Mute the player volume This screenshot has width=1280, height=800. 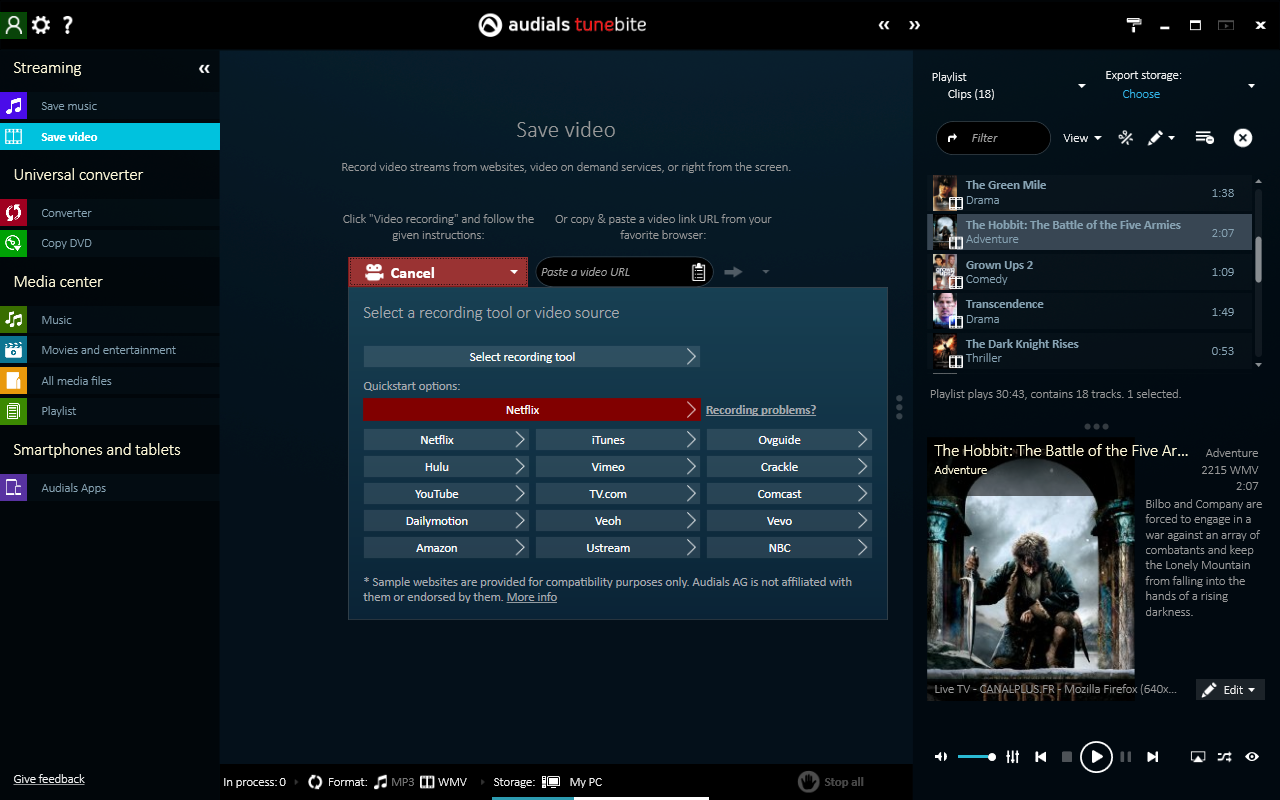940,757
